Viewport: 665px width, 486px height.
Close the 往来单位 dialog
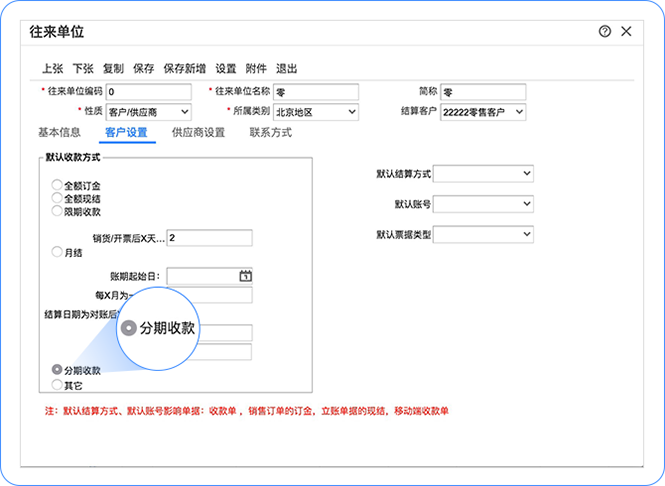coord(626,31)
